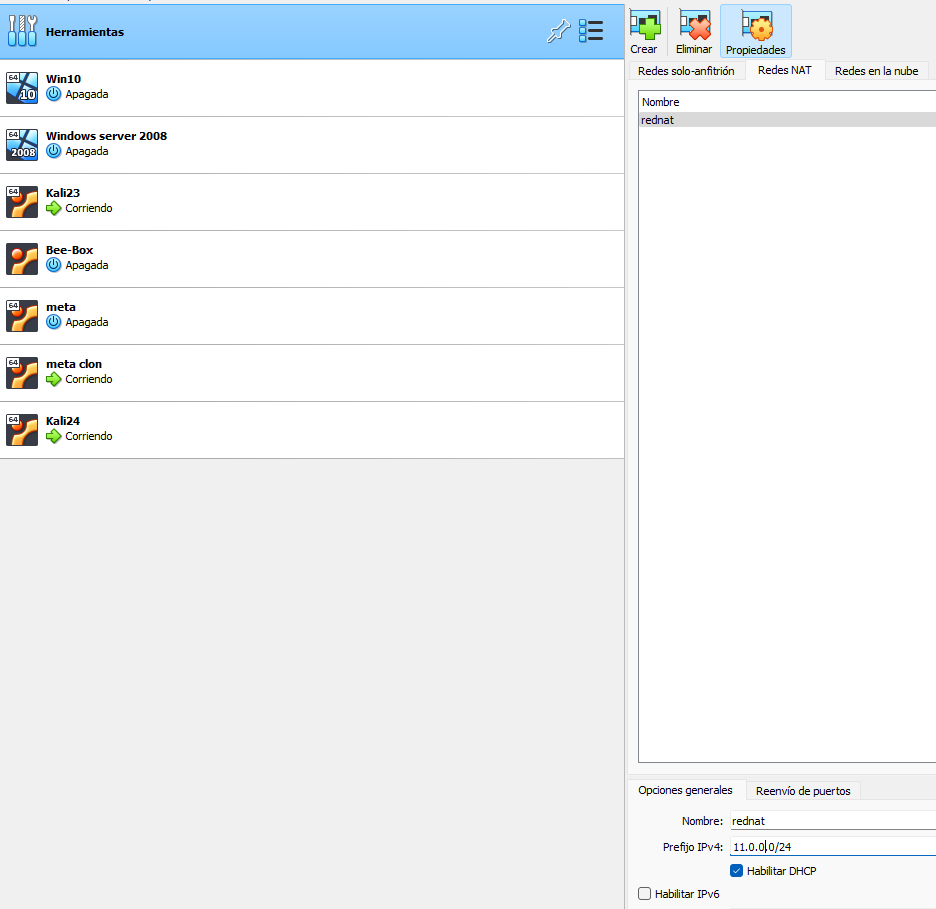Click Herramientas label text

(x=85, y=32)
